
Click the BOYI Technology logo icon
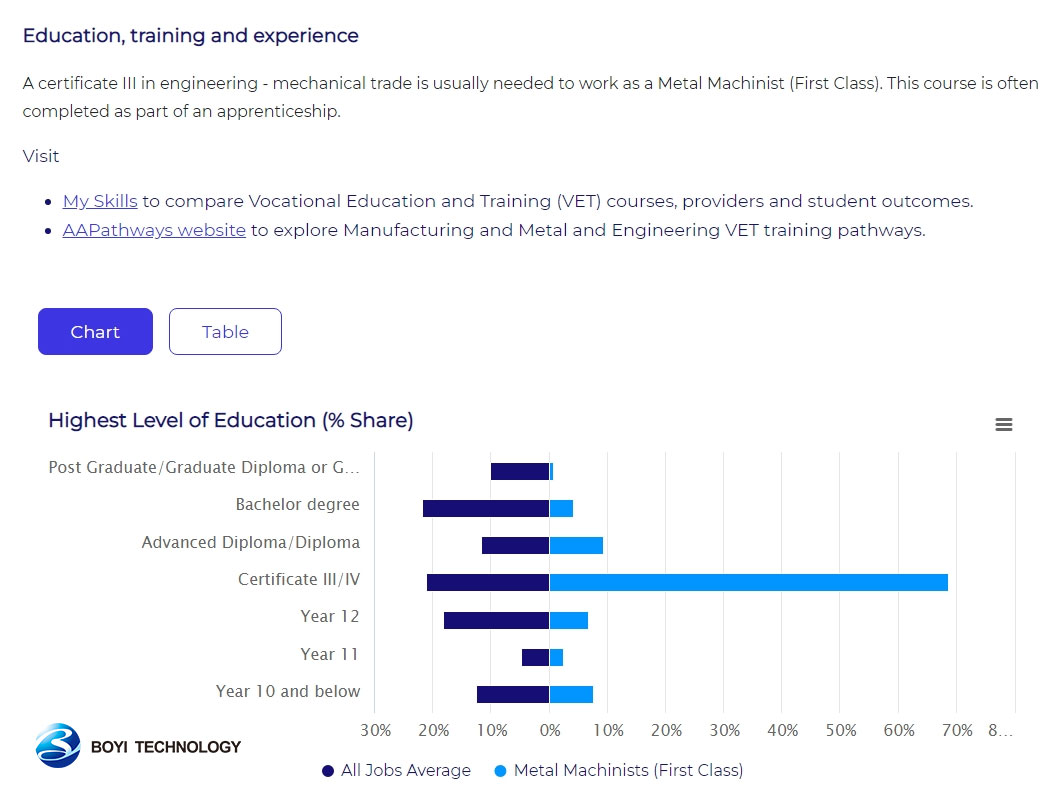[x=58, y=746]
